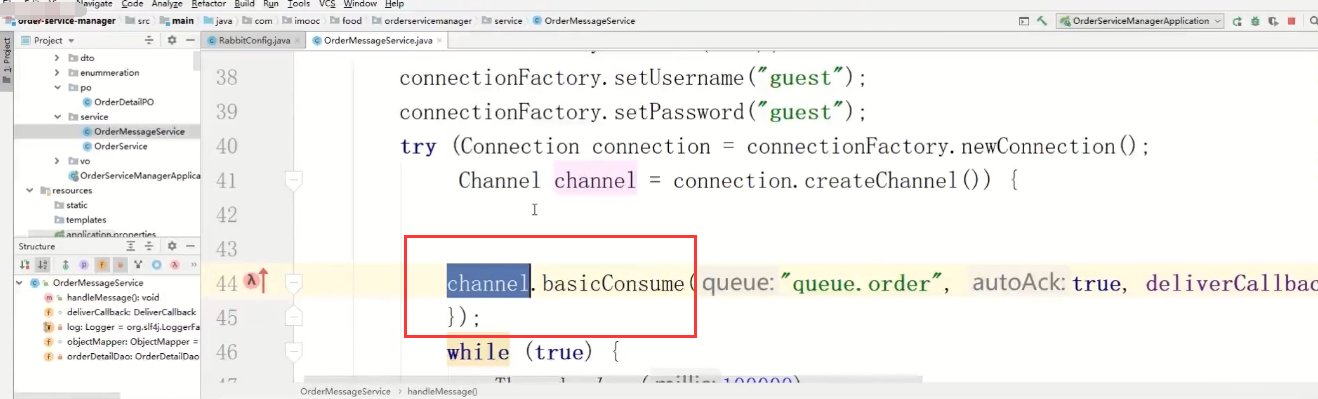The image size is (1318, 399).
Task: Open the Window menu
Action: tap(360, 4)
